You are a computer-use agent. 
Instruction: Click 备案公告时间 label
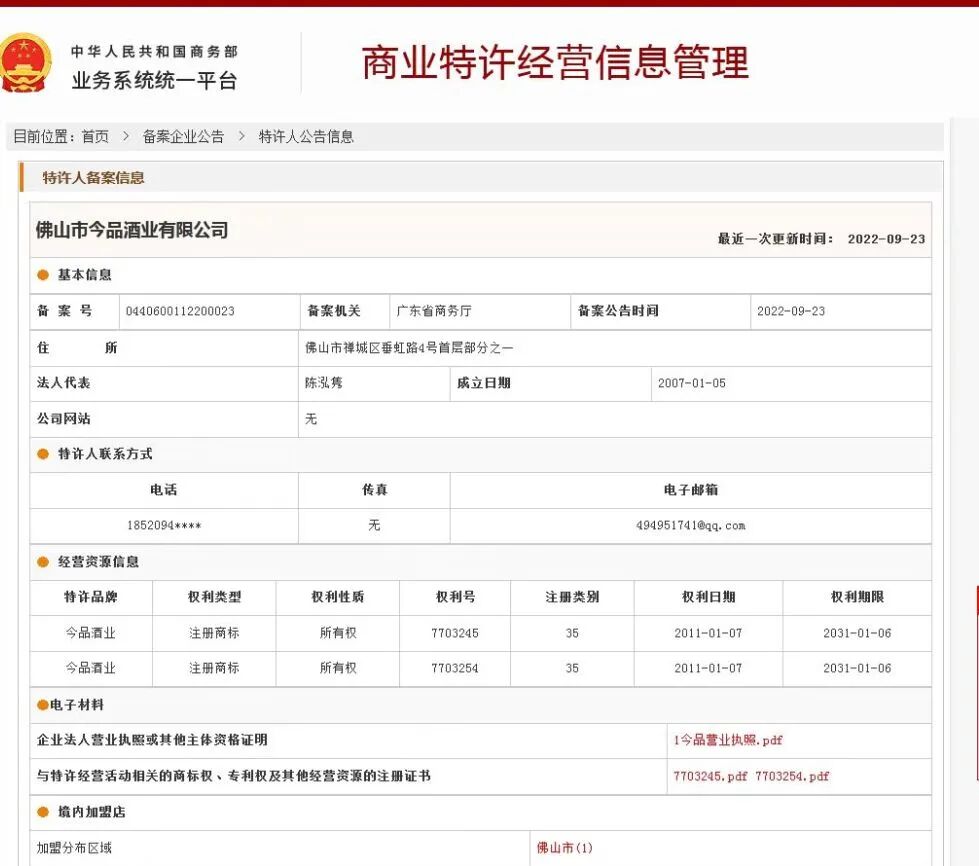click(618, 311)
